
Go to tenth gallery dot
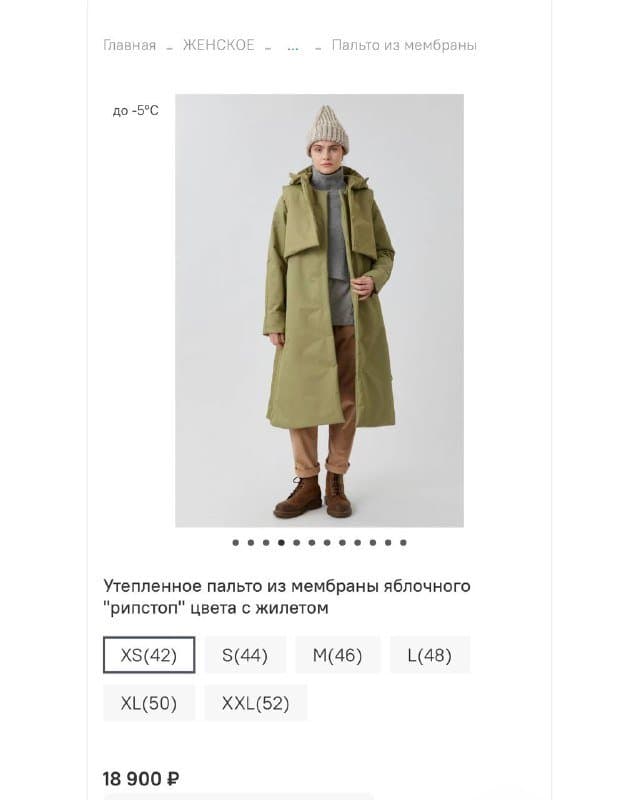click(373, 542)
